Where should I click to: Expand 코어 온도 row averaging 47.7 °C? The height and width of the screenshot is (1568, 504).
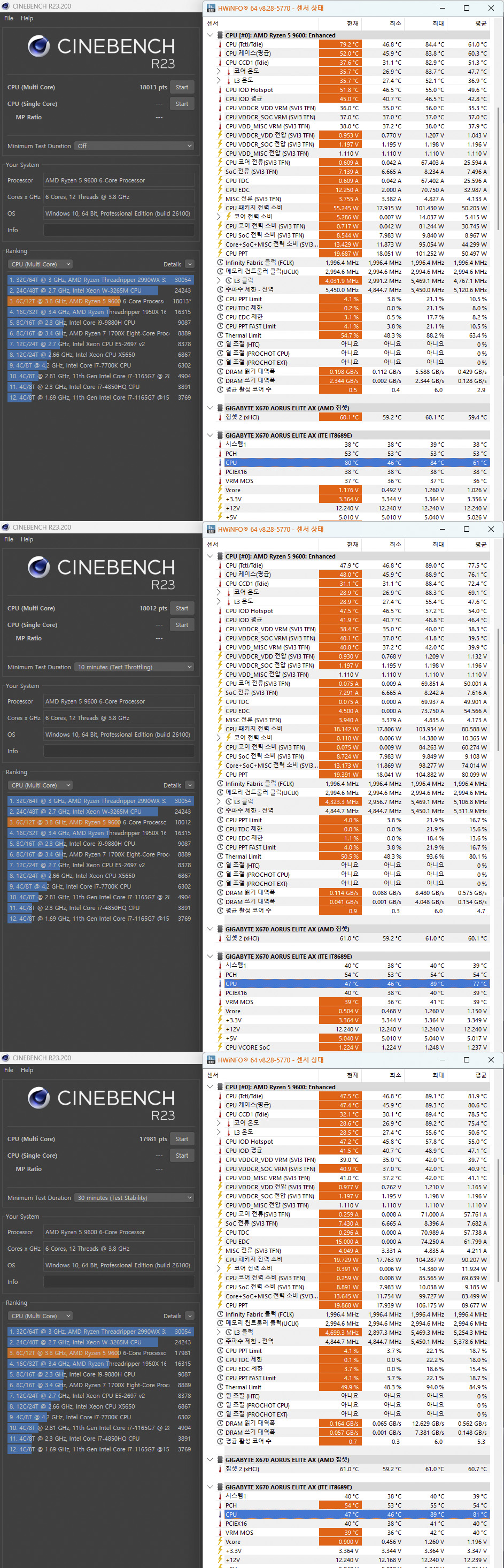[219, 71]
